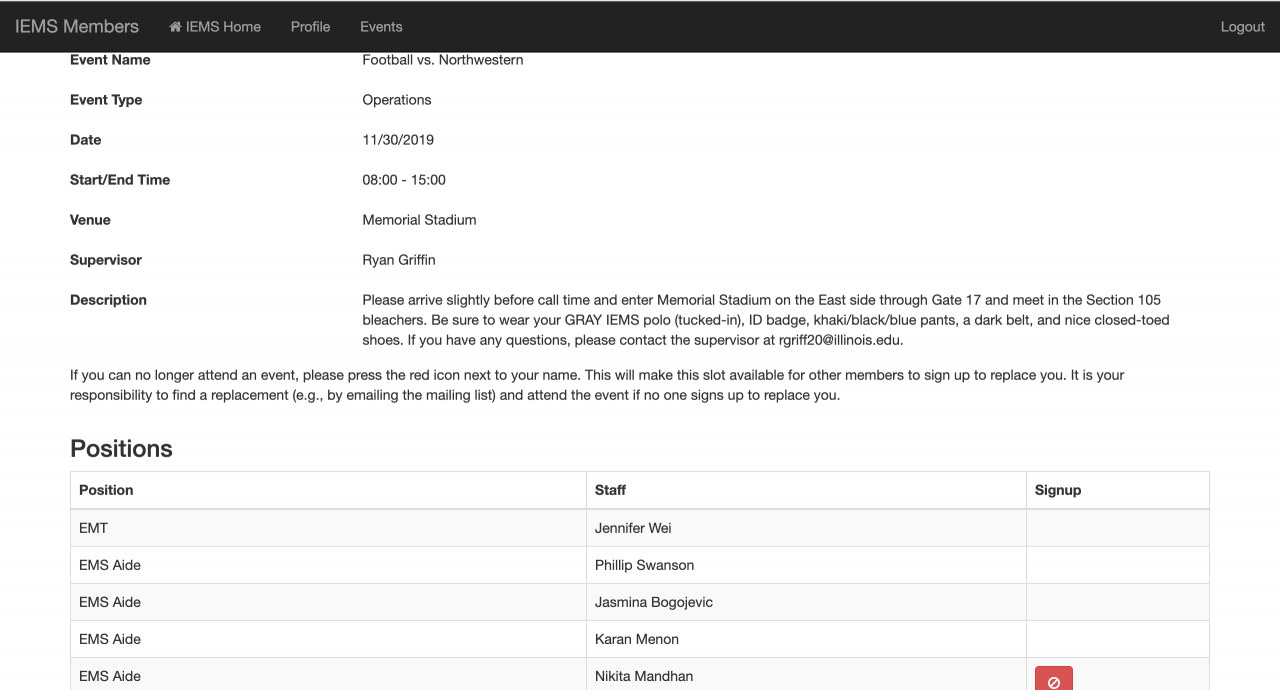Click the Signup column header

1058,490
